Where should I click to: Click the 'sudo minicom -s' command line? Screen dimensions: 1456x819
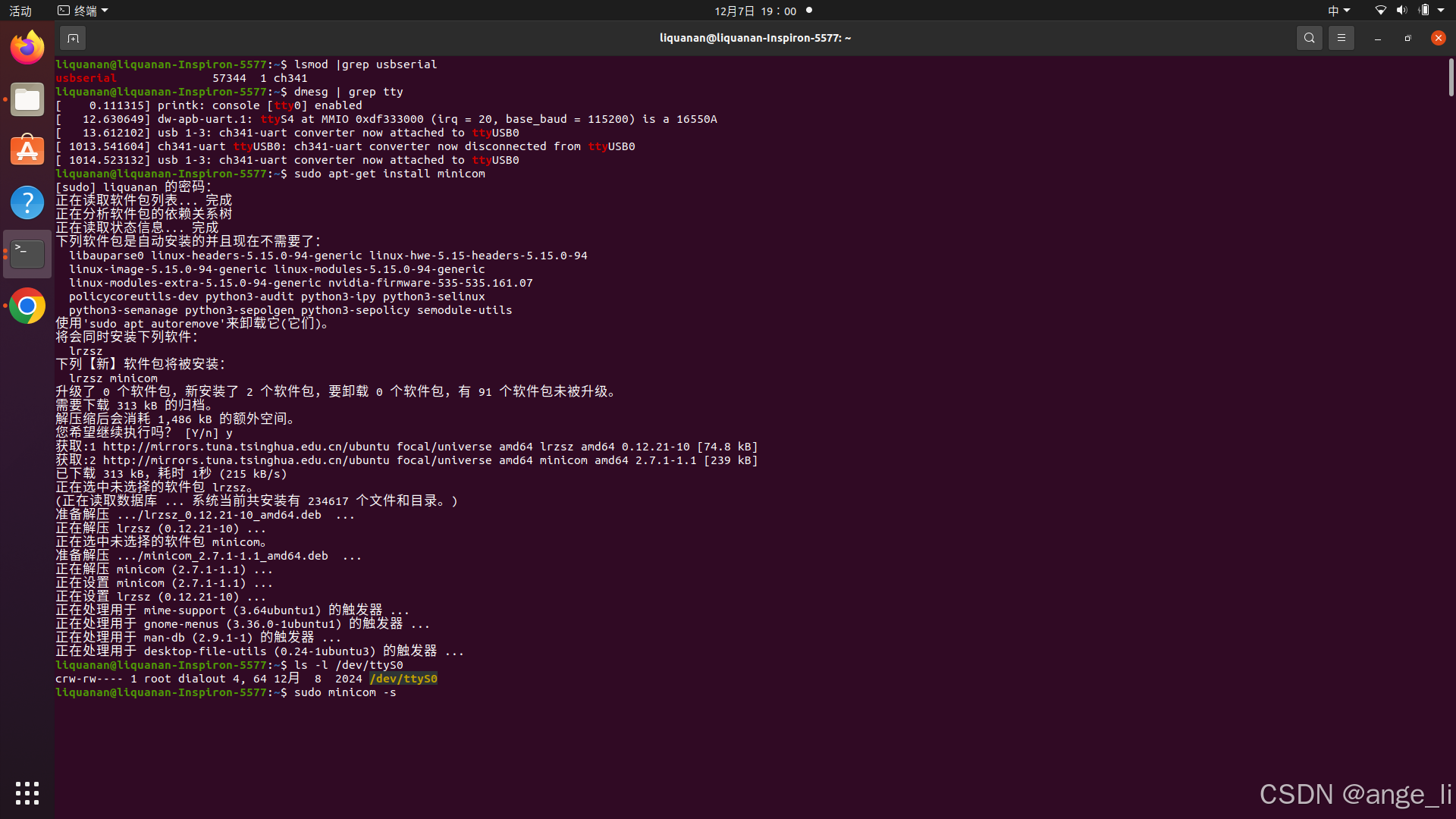pyautogui.click(x=345, y=692)
